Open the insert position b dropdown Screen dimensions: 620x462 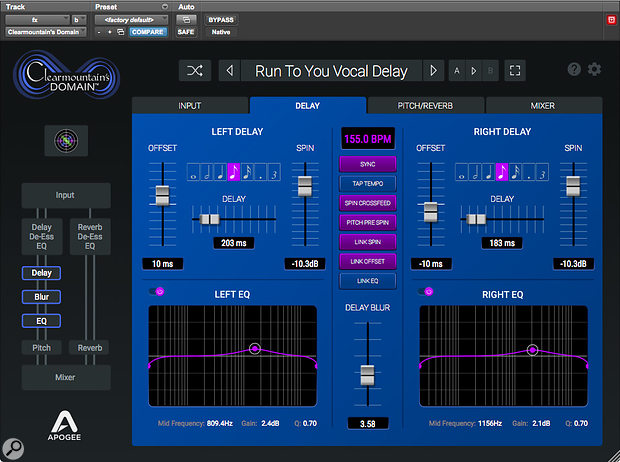[78, 20]
